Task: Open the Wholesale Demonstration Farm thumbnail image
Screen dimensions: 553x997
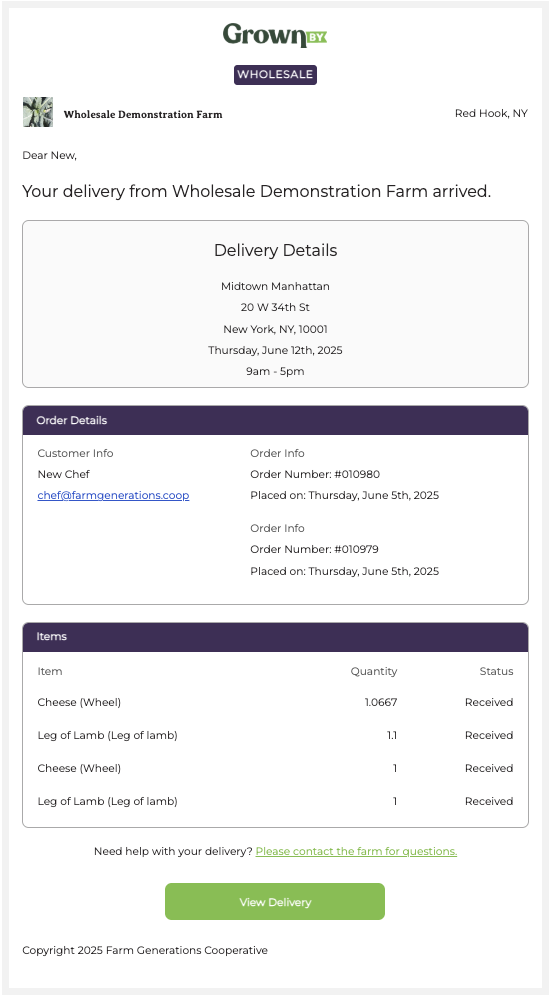Action: point(38,112)
